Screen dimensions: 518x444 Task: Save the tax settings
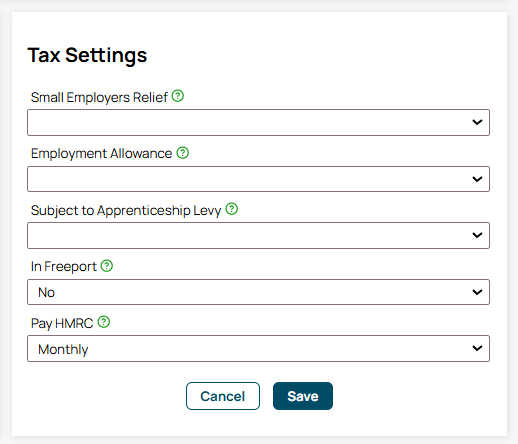[303, 396]
